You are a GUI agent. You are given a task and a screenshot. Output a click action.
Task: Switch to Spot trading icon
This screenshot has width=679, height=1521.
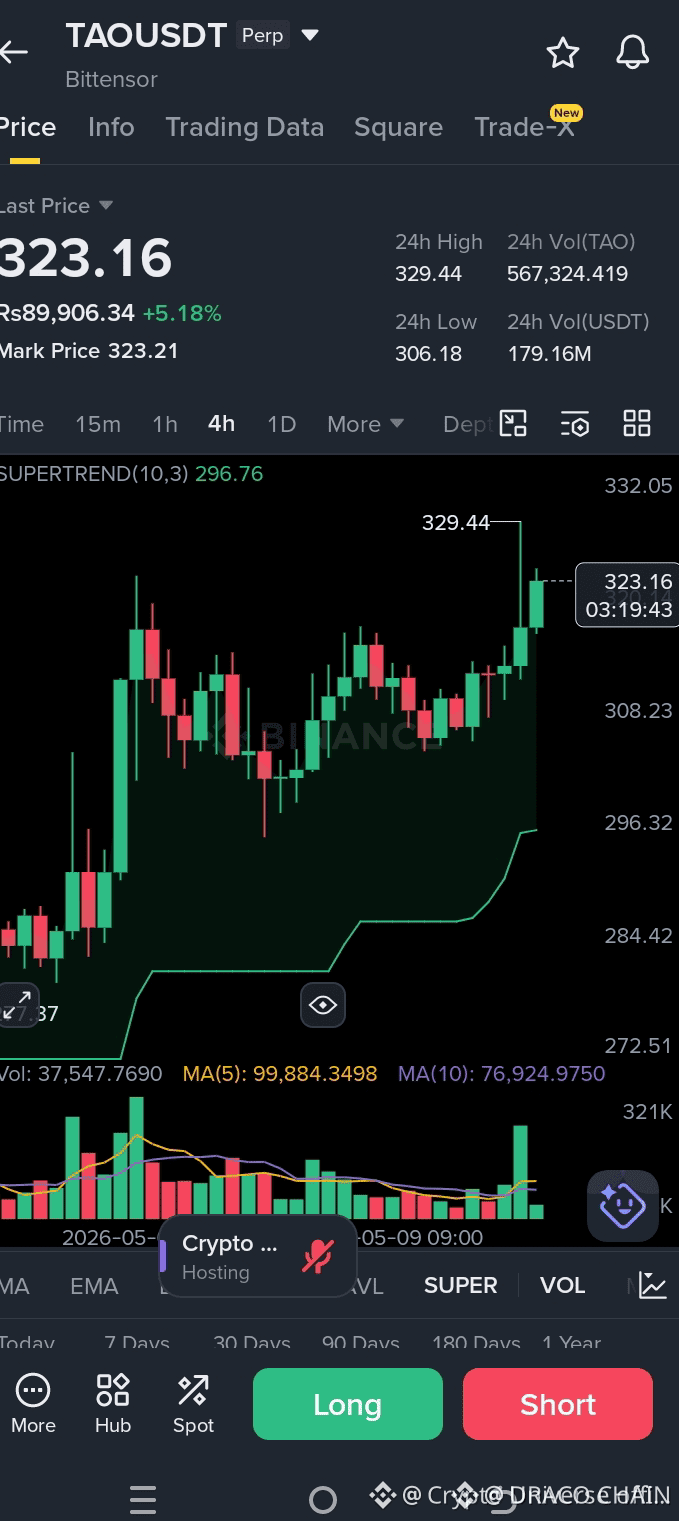click(193, 1404)
